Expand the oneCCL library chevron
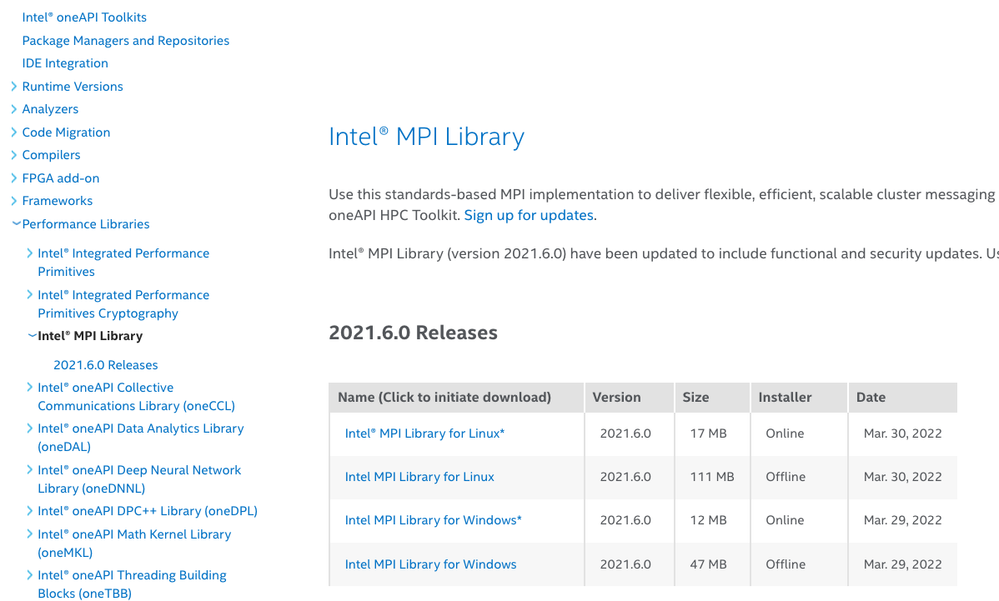Image resolution: width=999 pixels, height=601 pixels. tap(29, 387)
